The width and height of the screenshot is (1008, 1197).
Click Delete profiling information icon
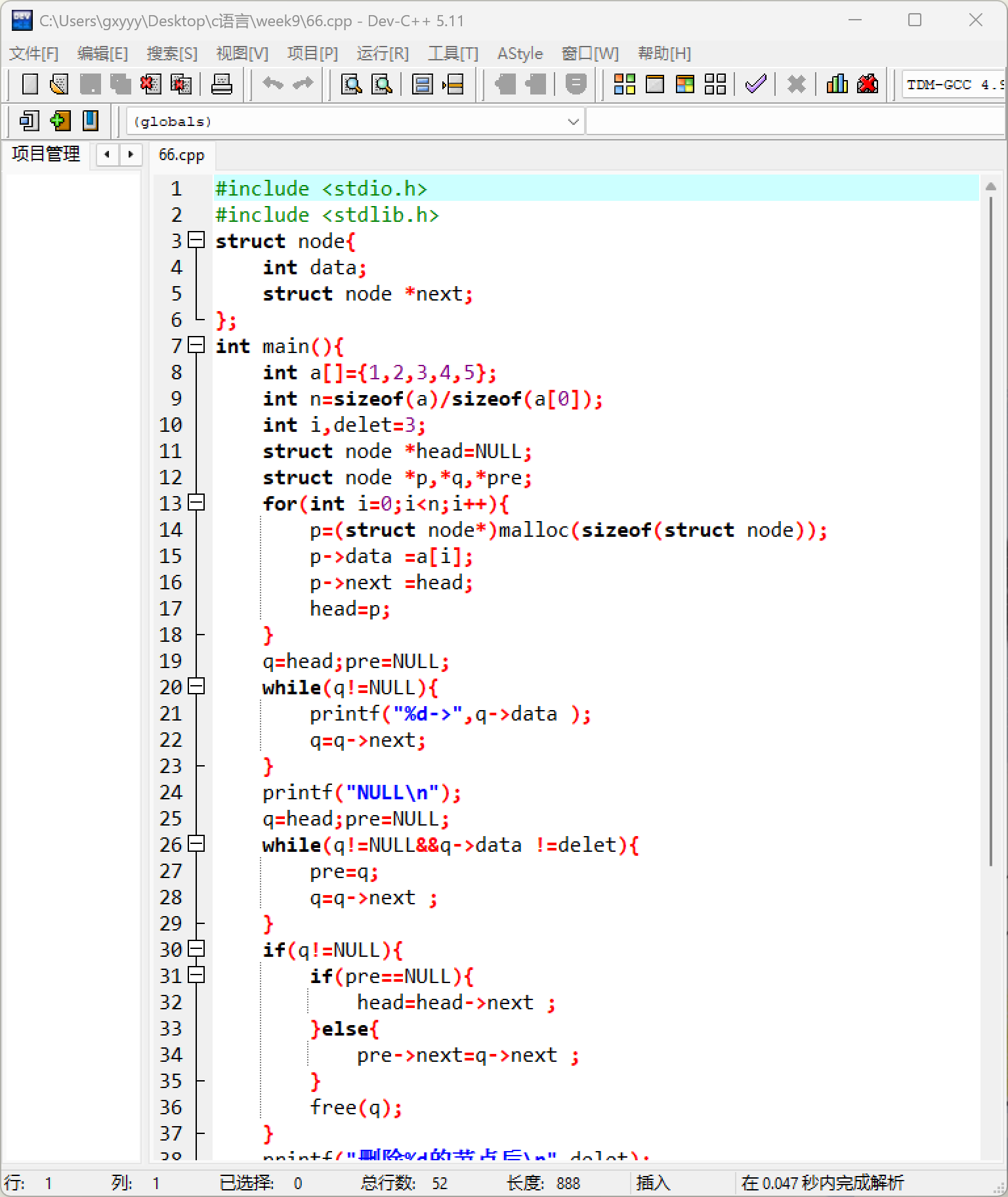pyautogui.click(x=868, y=84)
